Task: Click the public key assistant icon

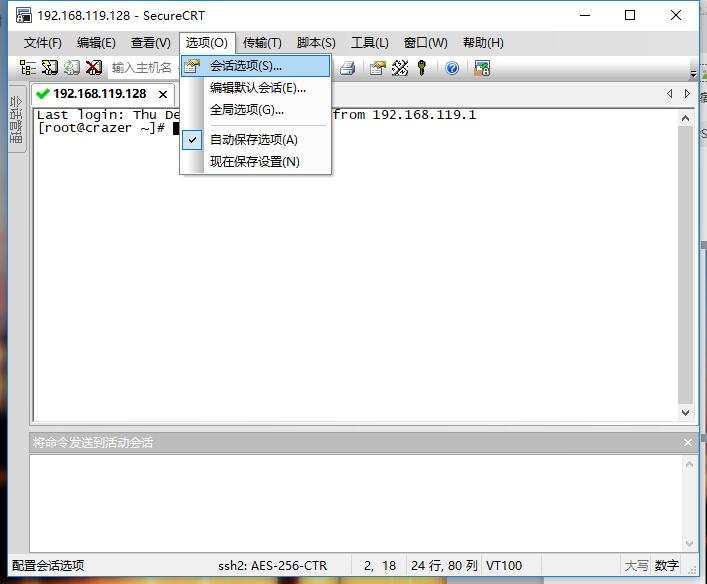Action: pyautogui.click(x=422, y=68)
